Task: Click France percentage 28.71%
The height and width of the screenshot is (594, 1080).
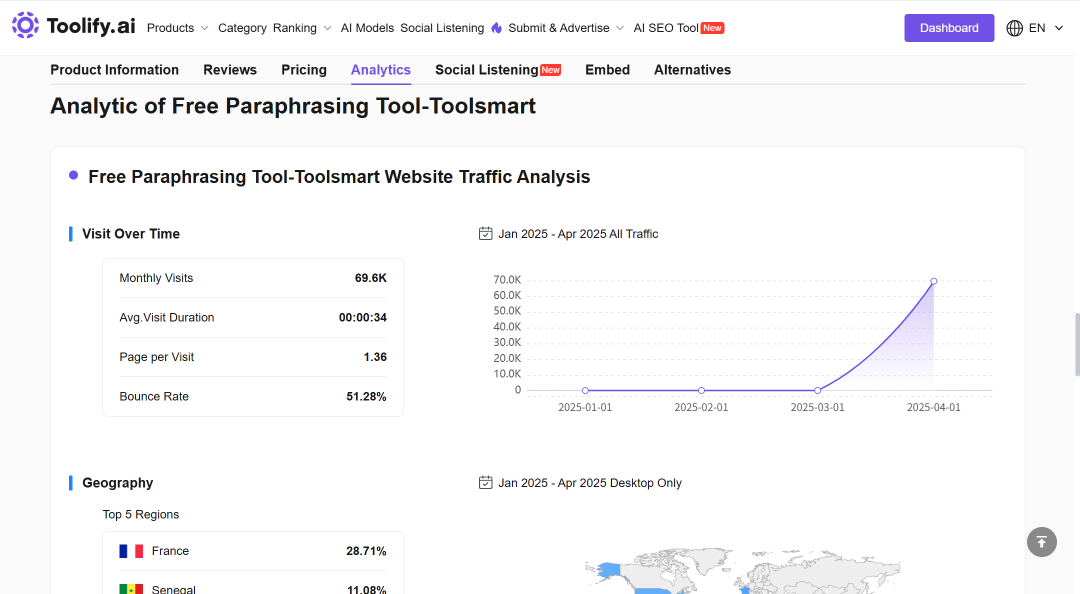Action: point(366,551)
